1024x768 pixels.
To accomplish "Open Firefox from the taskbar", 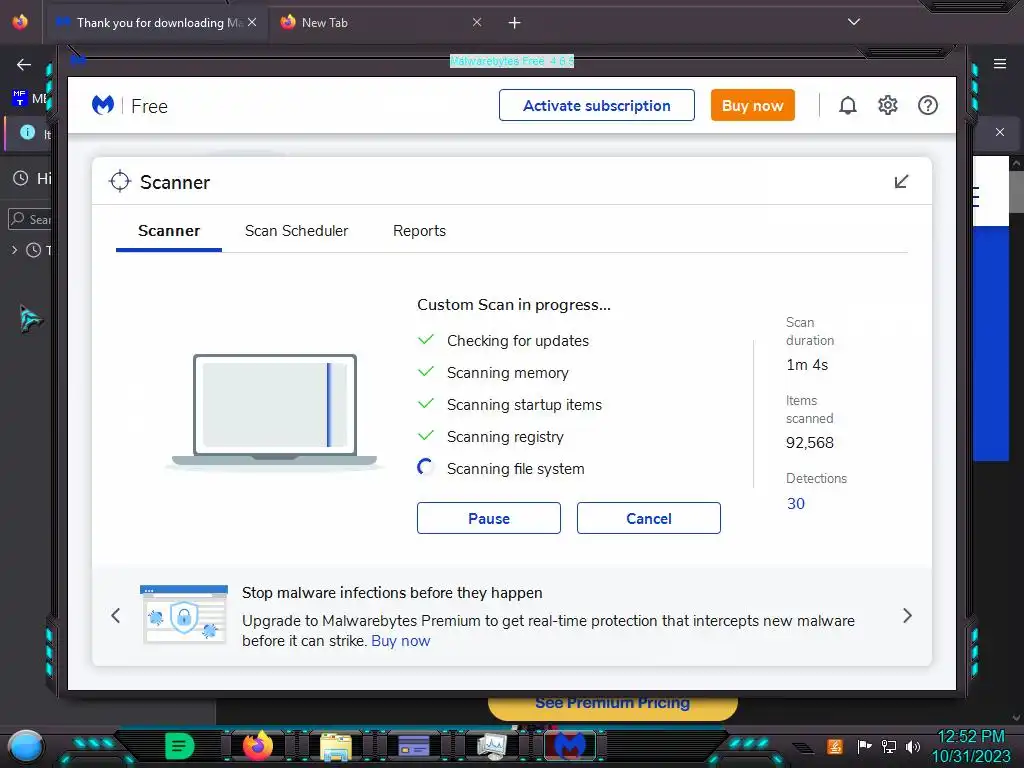I will point(257,746).
